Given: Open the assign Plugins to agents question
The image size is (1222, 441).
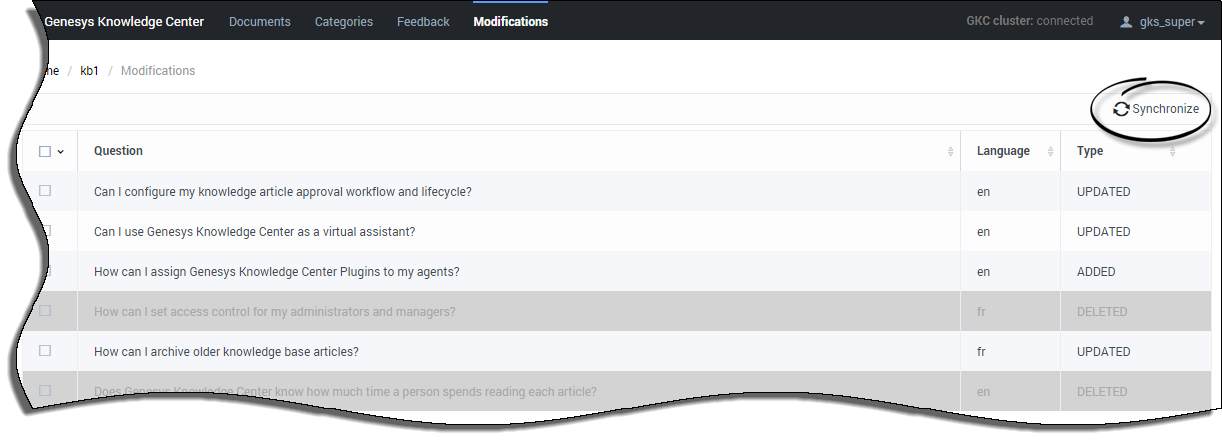Looking at the screenshot, I should 276,271.
